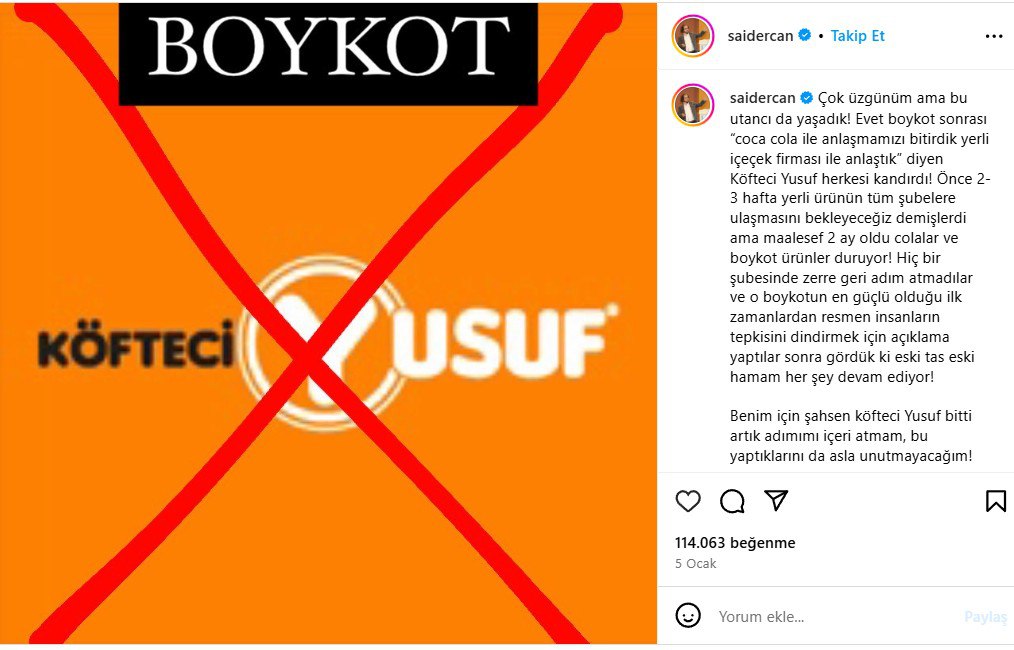Open more options three-dot menu
This screenshot has height=650, width=1014.
click(993, 36)
